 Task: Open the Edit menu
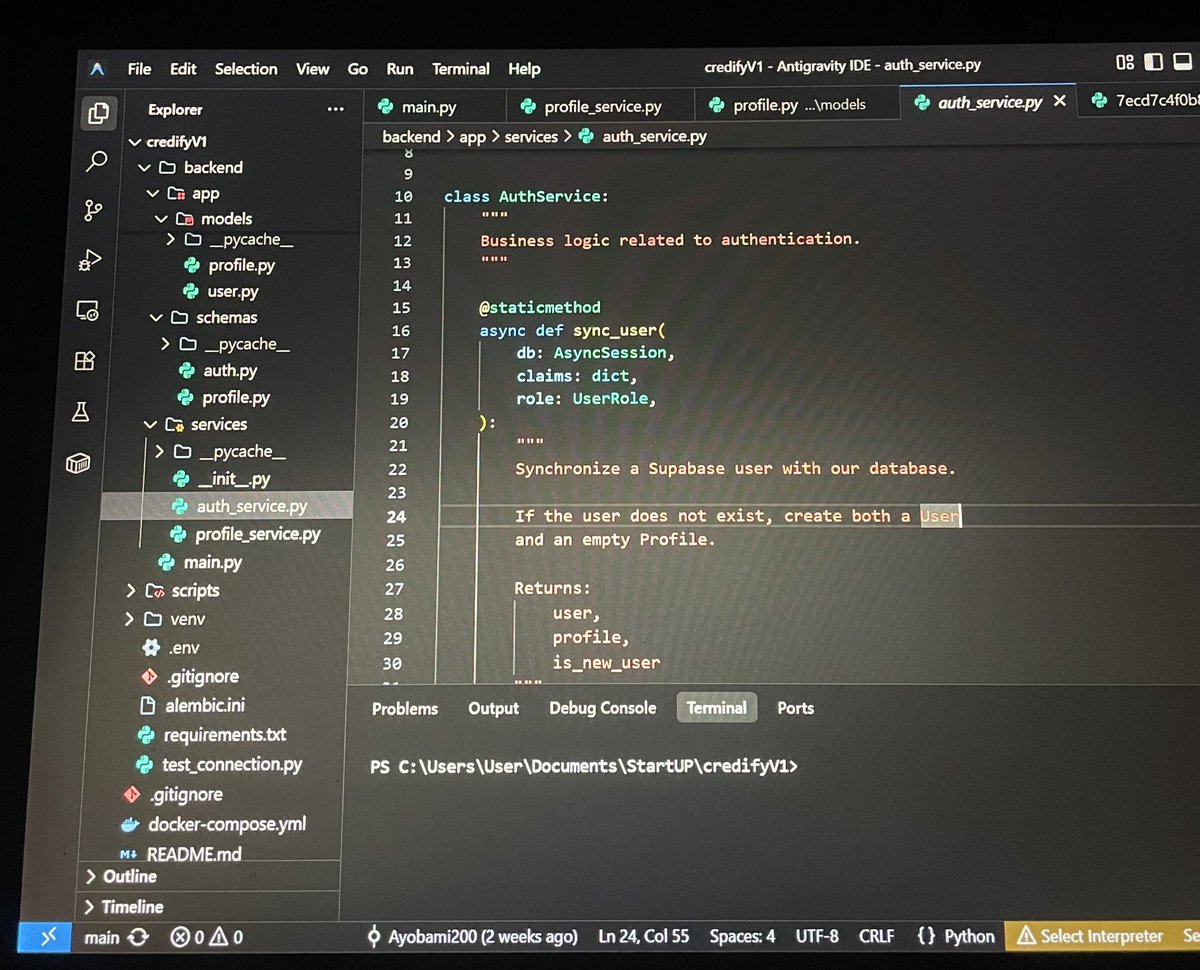[183, 69]
